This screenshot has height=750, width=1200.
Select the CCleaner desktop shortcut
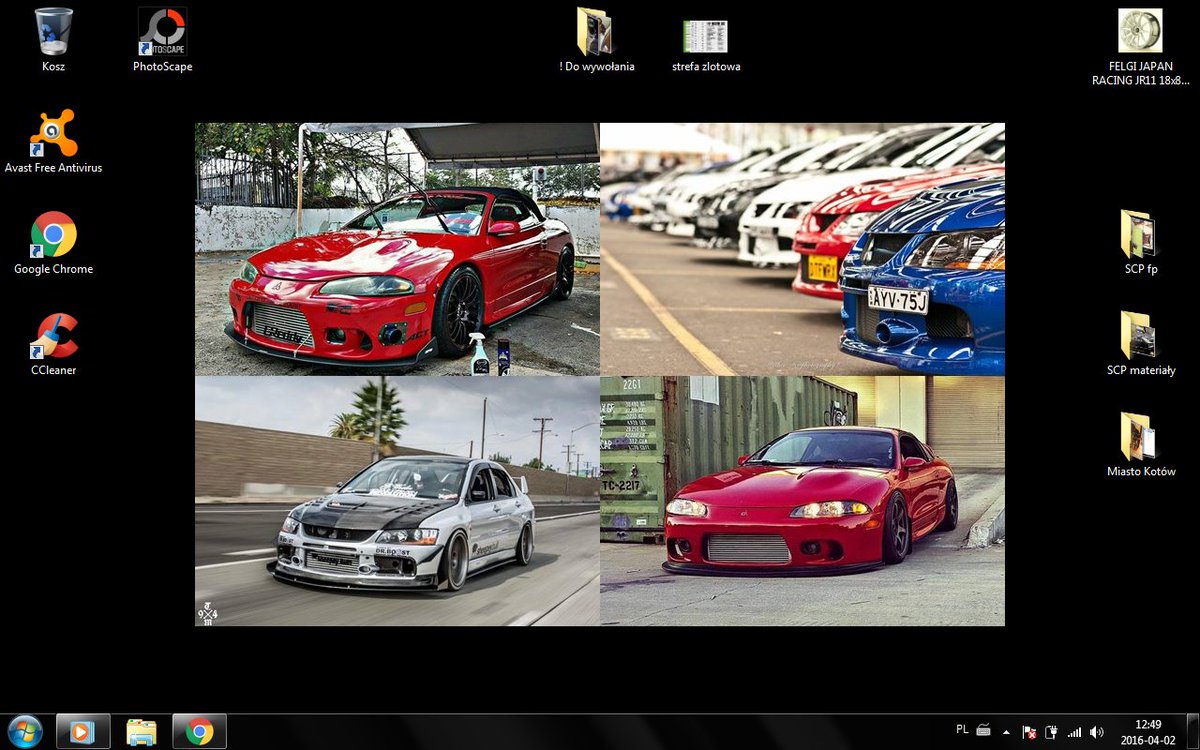tap(53, 344)
